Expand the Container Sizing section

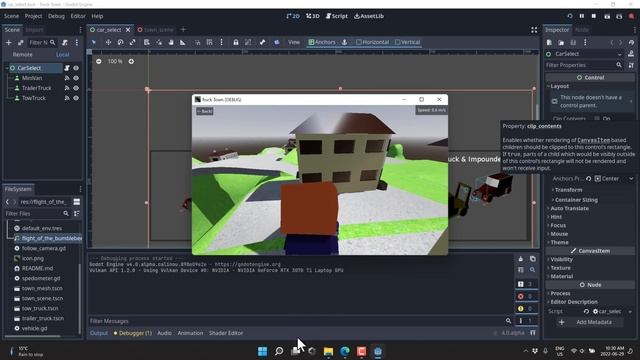(x=576, y=200)
